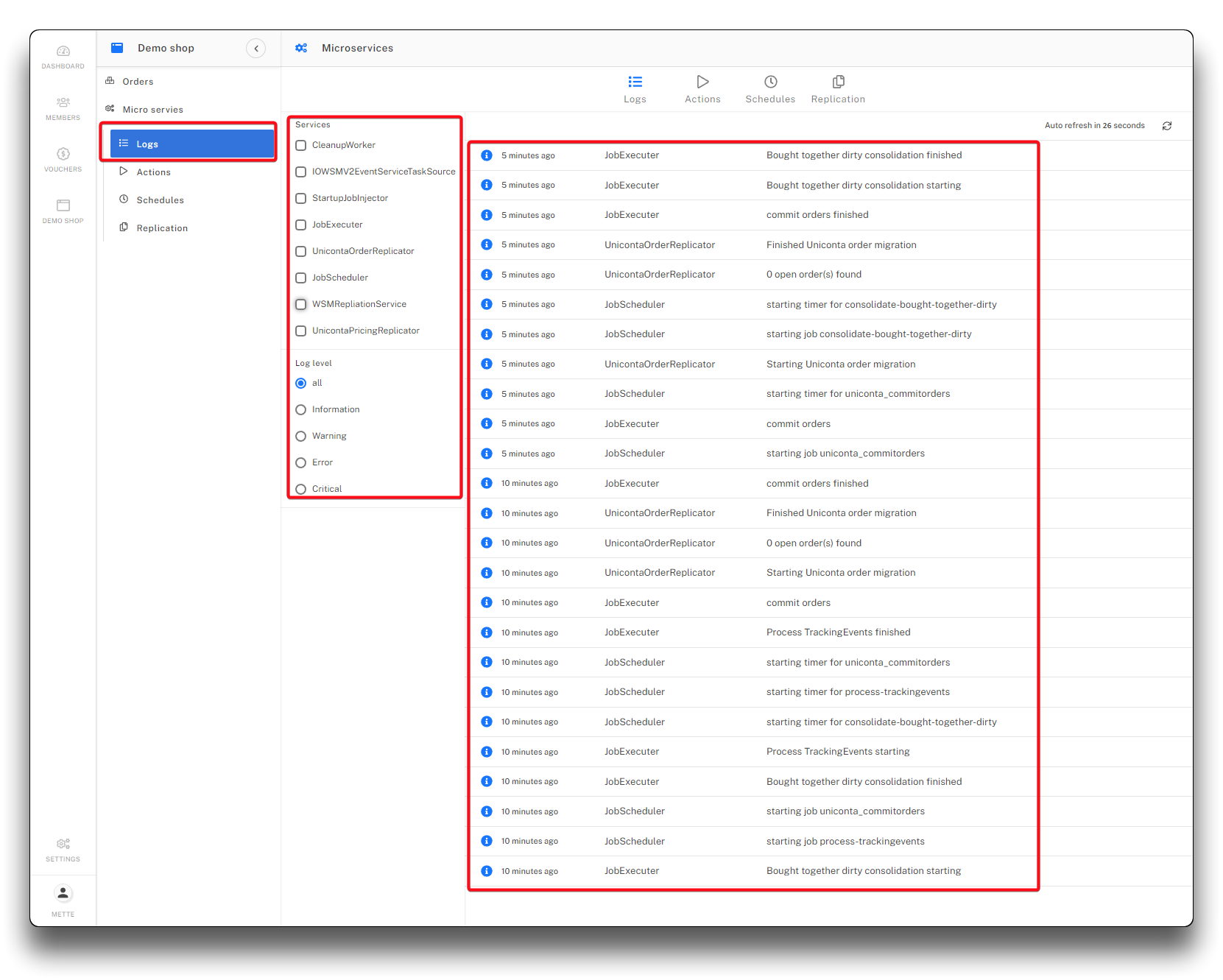The height and width of the screenshot is (980, 1223).
Task: Enable the CleanupWorker service checkbox
Action: point(301,146)
